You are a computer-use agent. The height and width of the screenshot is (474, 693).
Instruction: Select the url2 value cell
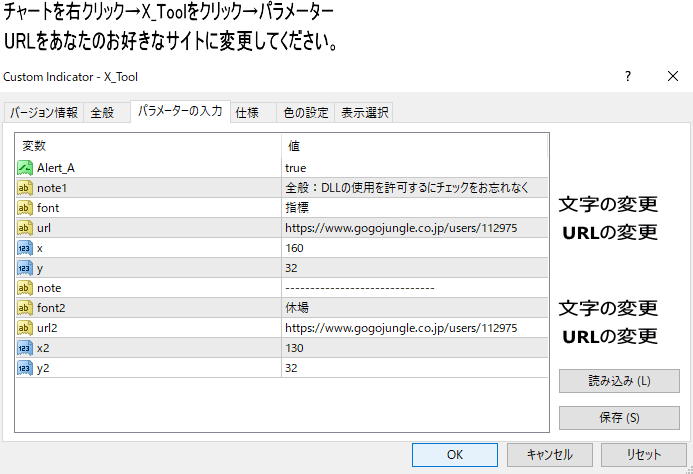click(x=414, y=328)
